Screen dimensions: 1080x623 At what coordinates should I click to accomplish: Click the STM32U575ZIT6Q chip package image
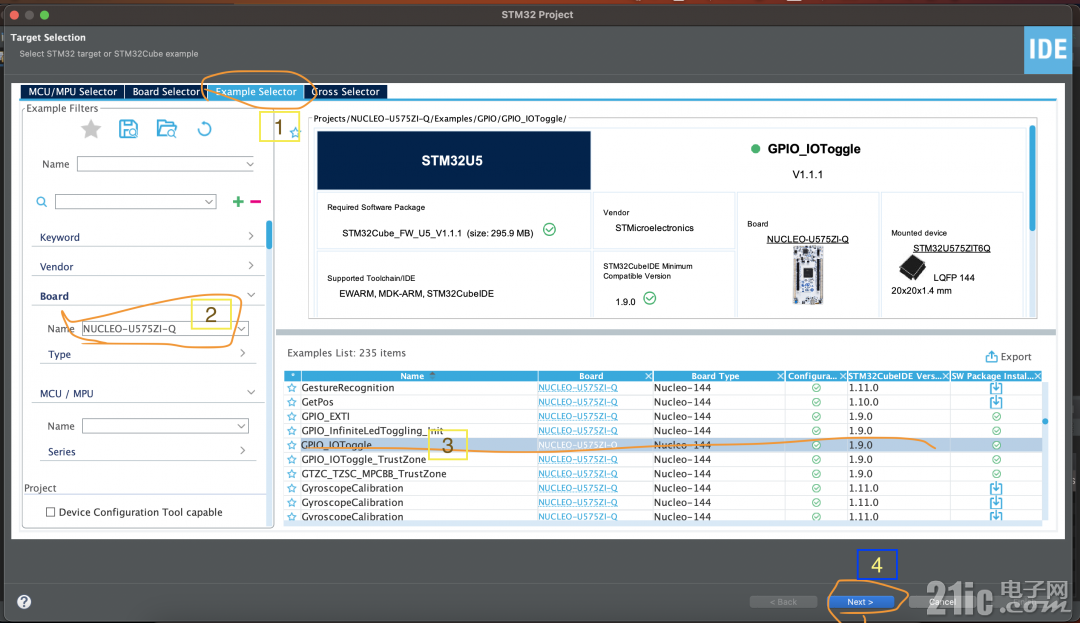pyautogui.click(x=912, y=267)
